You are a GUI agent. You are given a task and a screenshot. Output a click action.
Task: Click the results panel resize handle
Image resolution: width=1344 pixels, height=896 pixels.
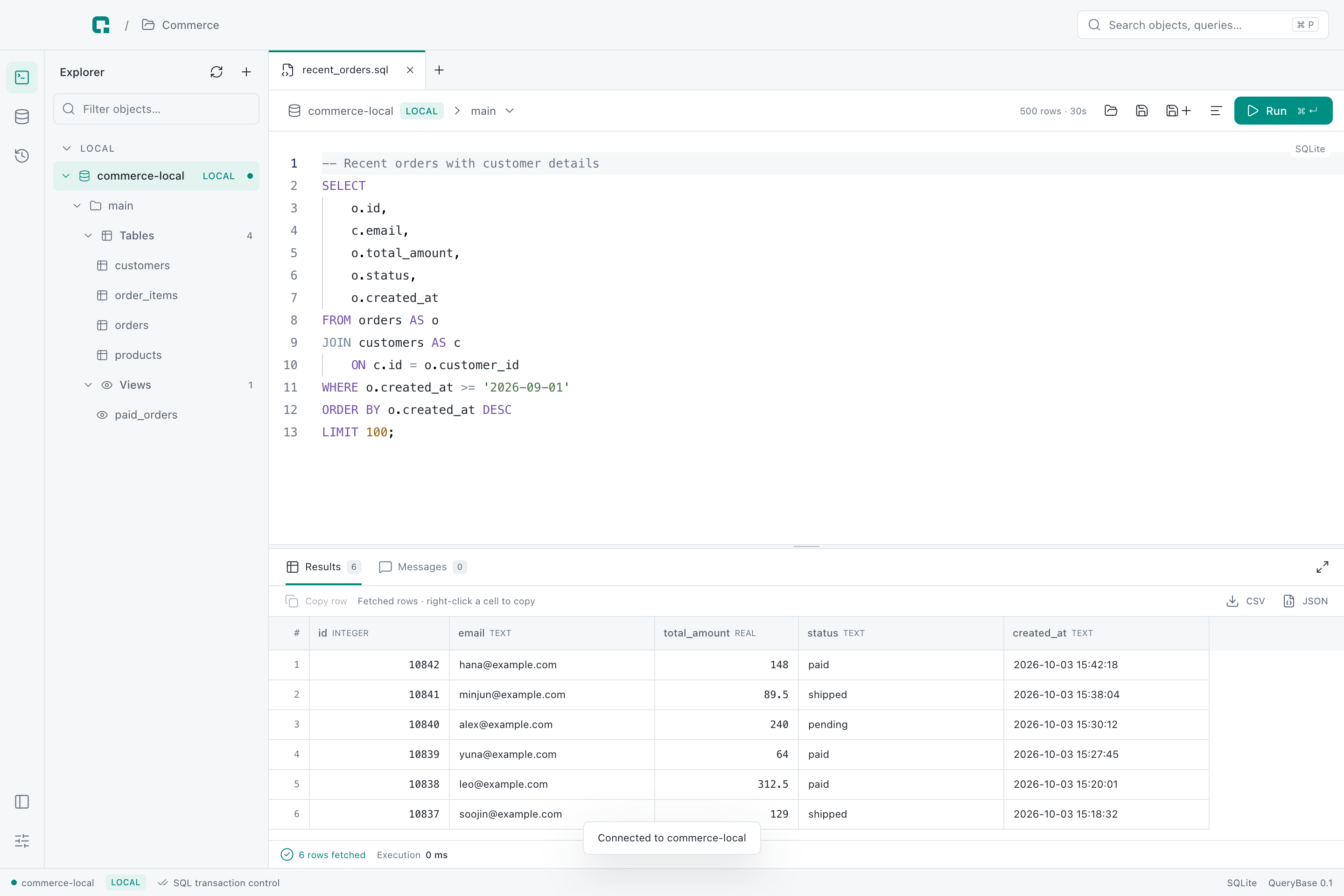806,546
